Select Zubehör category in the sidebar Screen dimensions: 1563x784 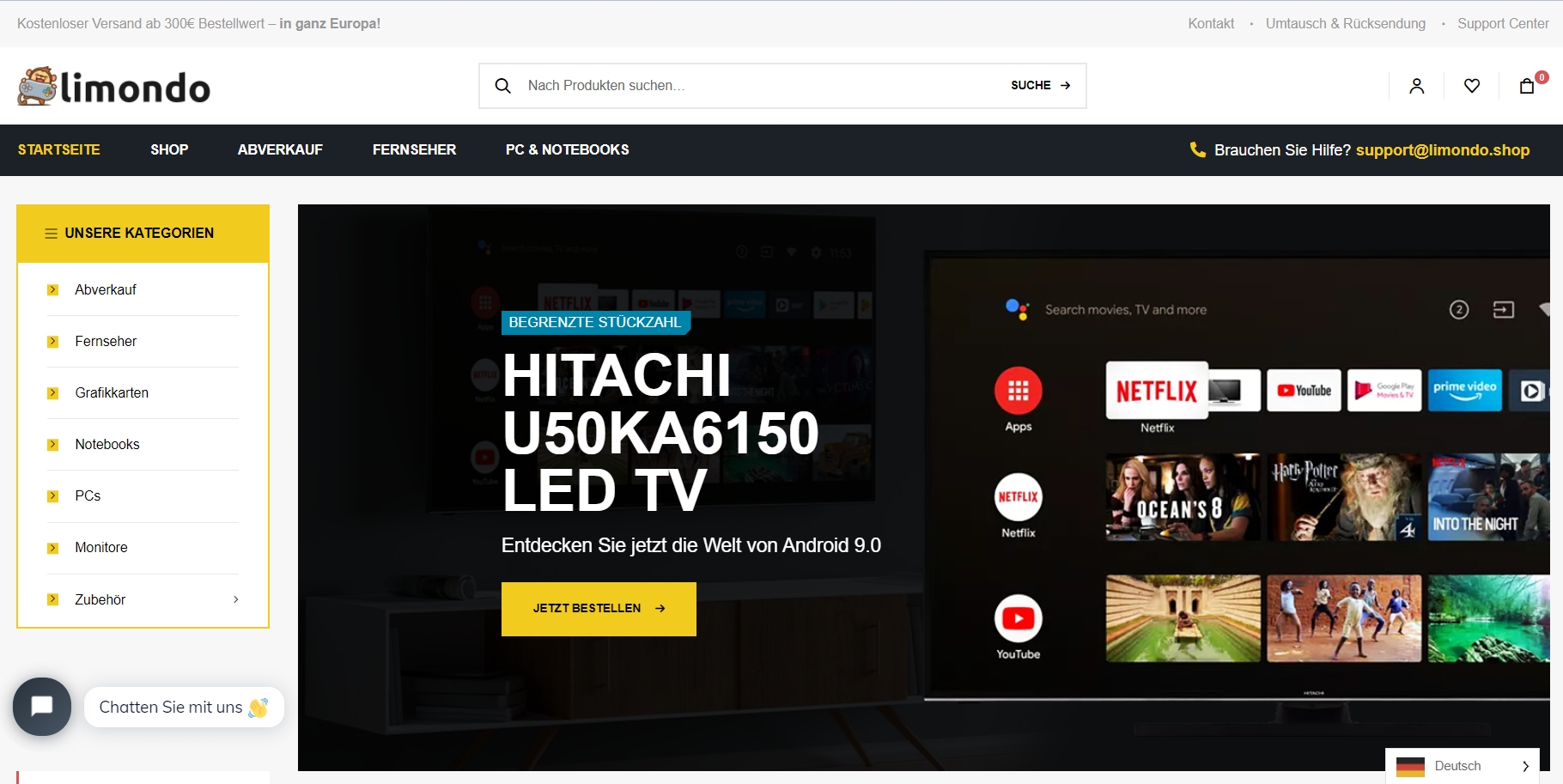point(100,599)
